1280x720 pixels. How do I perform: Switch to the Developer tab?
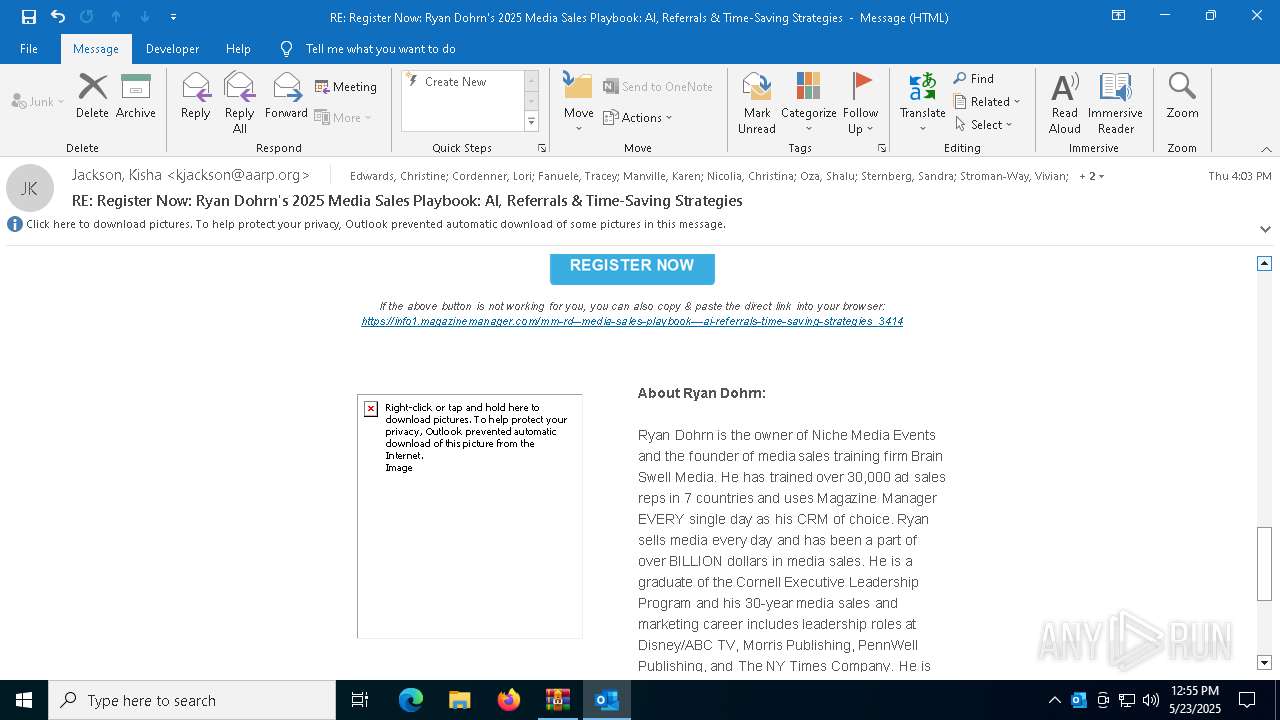(x=172, y=49)
